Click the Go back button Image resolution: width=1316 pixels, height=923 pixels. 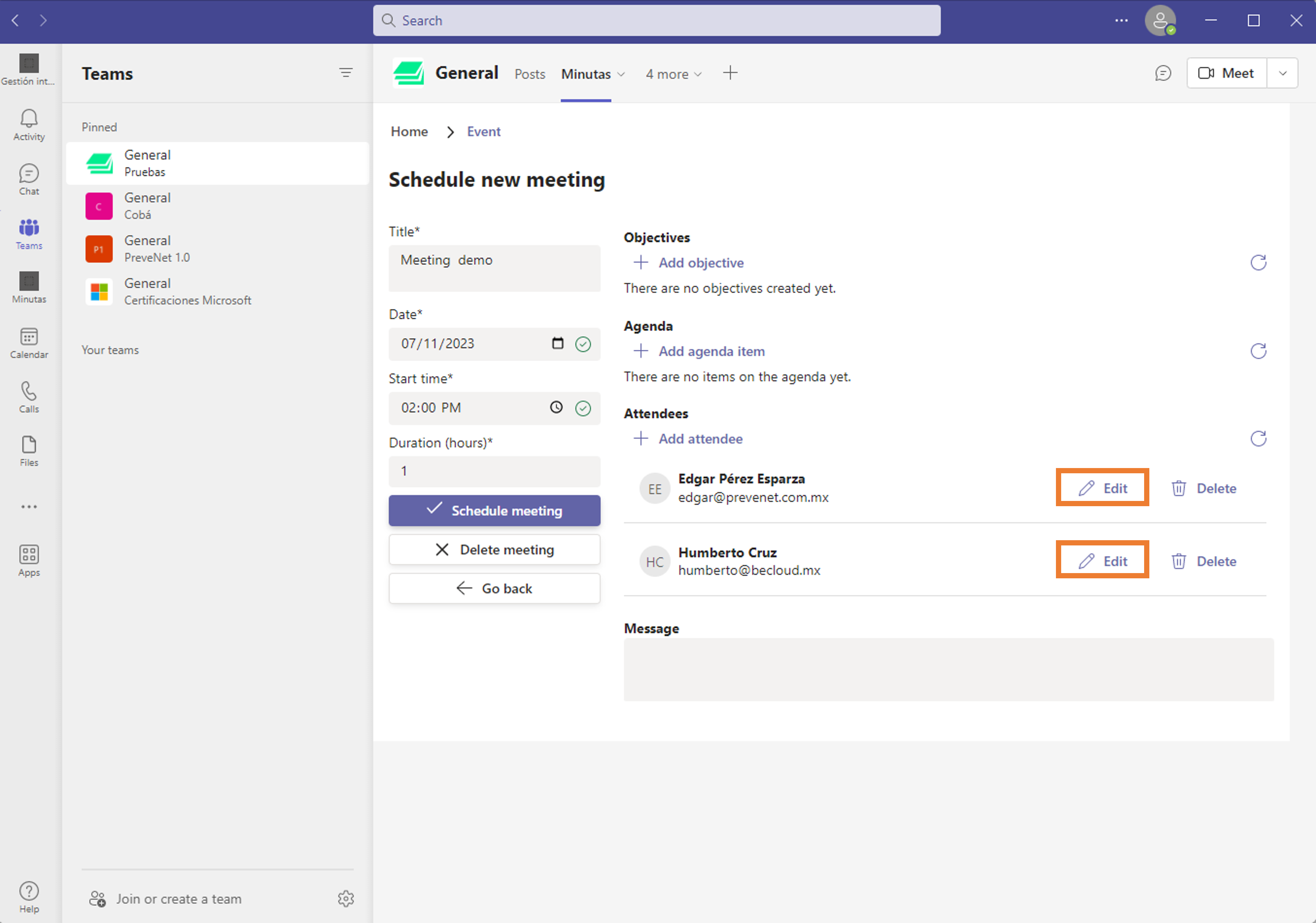pyautogui.click(x=495, y=589)
